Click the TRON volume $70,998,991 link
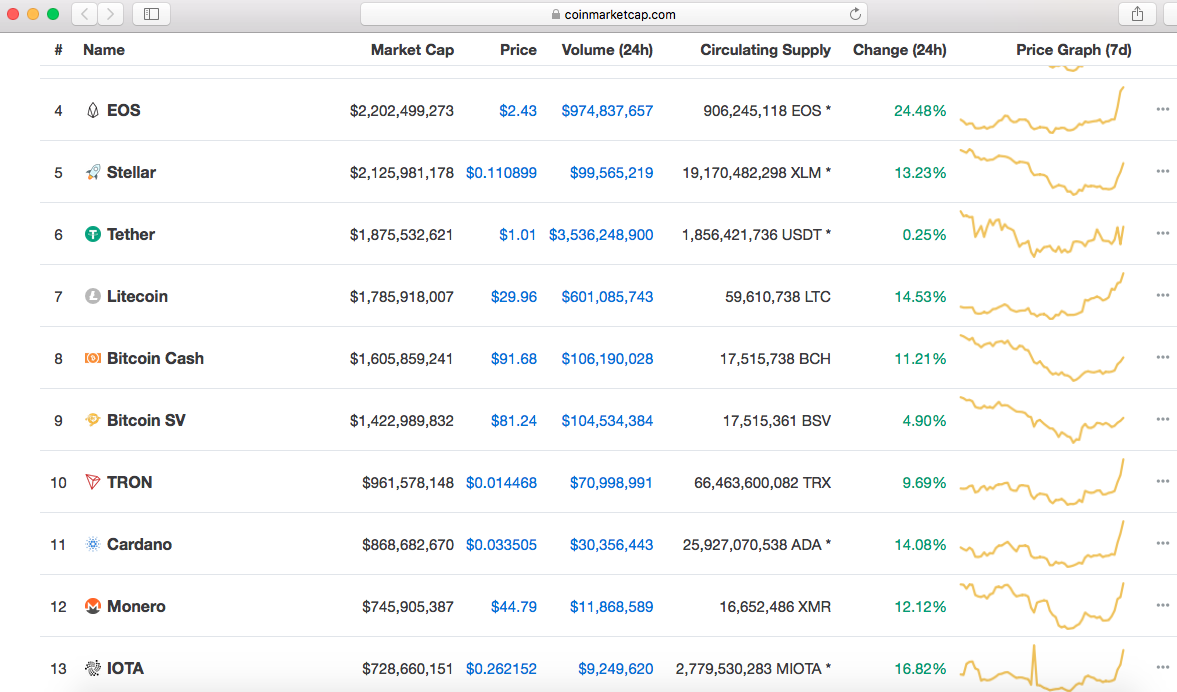The width and height of the screenshot is (1177, 692). [x=611, y=483]
